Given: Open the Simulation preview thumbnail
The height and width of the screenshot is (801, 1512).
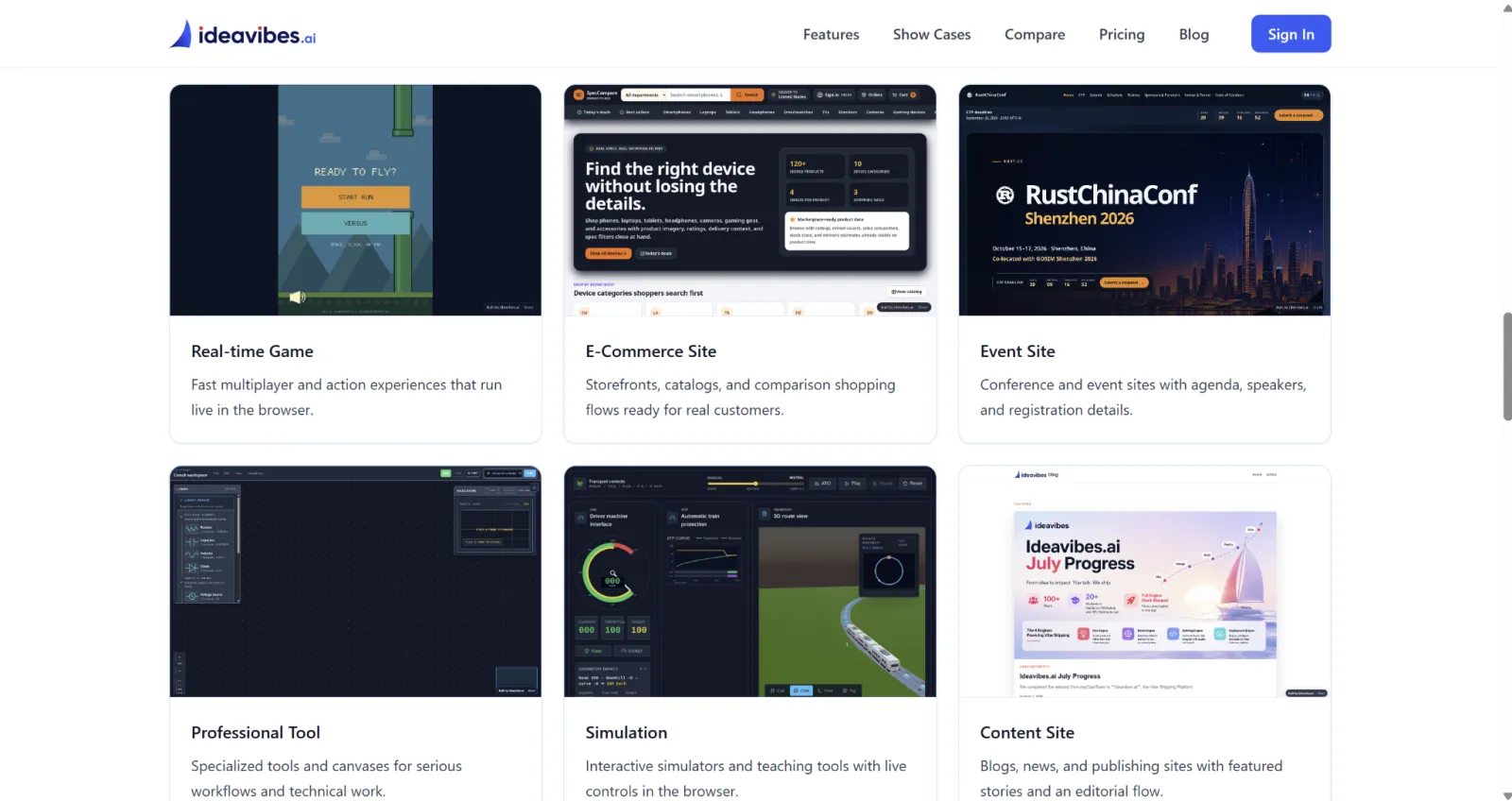Looking at the screenshot, I should click(750, 581).
